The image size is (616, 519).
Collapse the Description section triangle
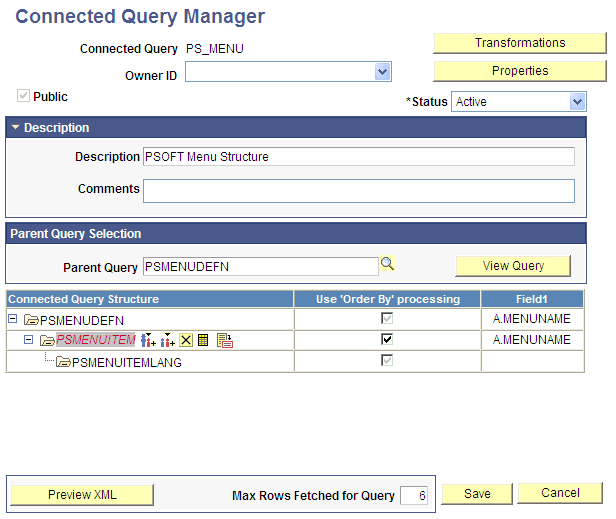pos(15,127)
